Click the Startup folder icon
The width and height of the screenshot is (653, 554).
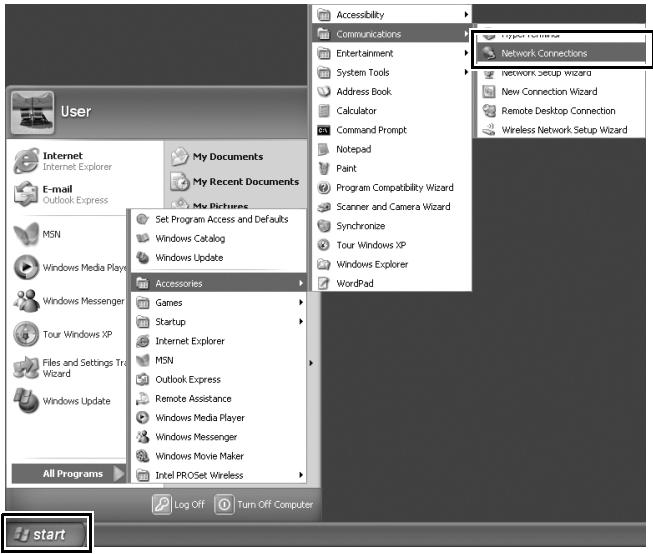[143, 322]
